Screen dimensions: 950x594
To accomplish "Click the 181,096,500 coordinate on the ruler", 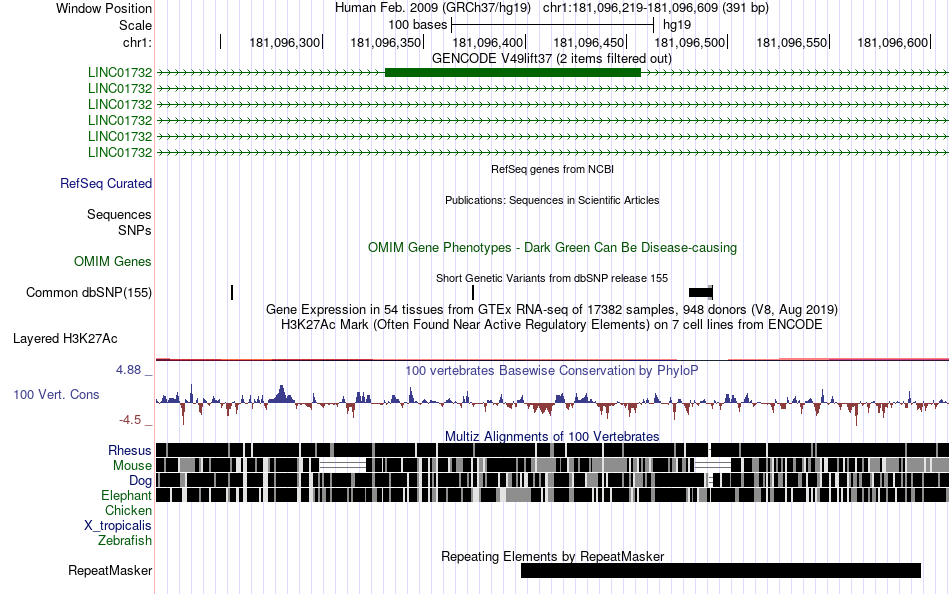I will click(689, 43).
